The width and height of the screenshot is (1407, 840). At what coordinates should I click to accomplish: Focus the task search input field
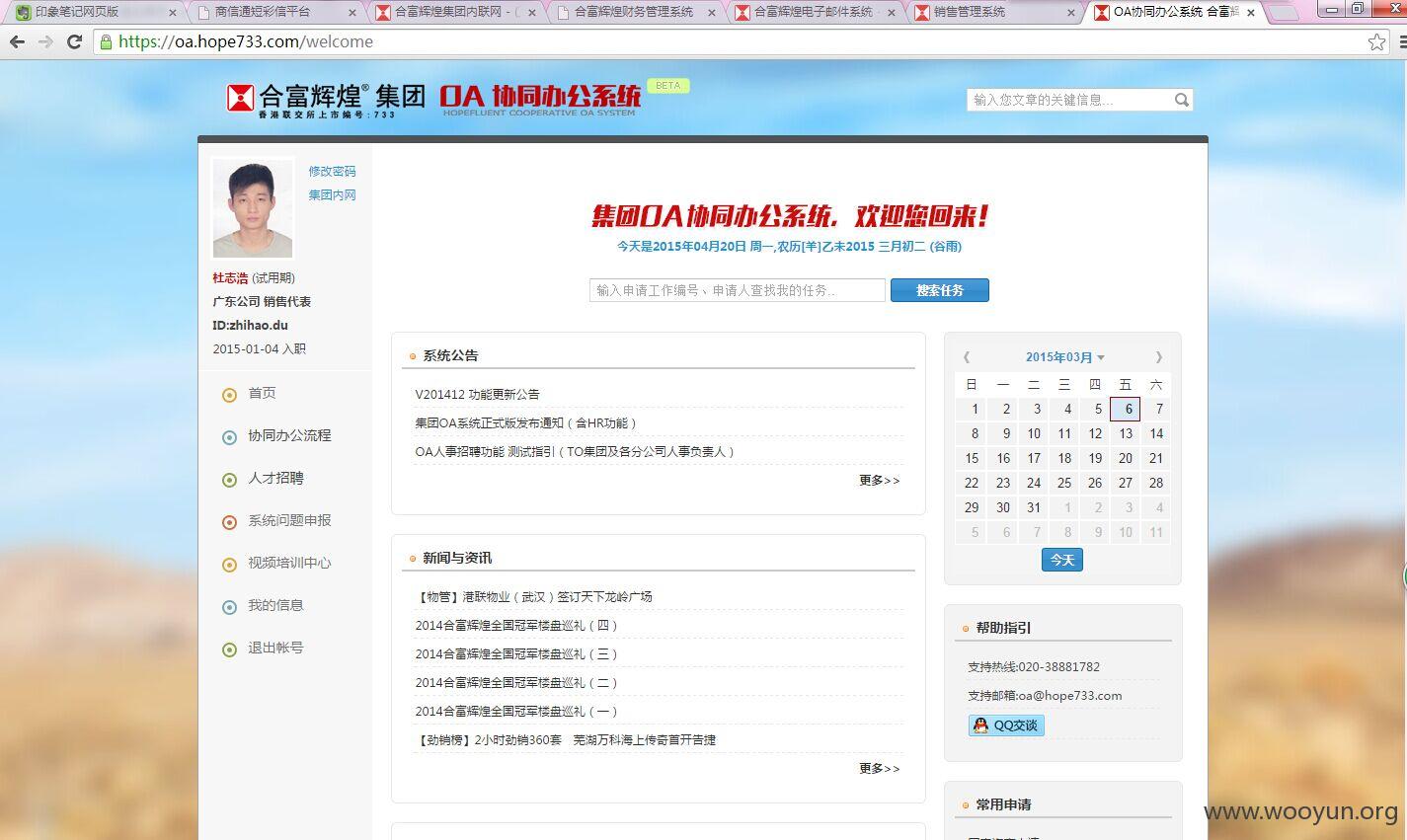[x=738, y=290]
